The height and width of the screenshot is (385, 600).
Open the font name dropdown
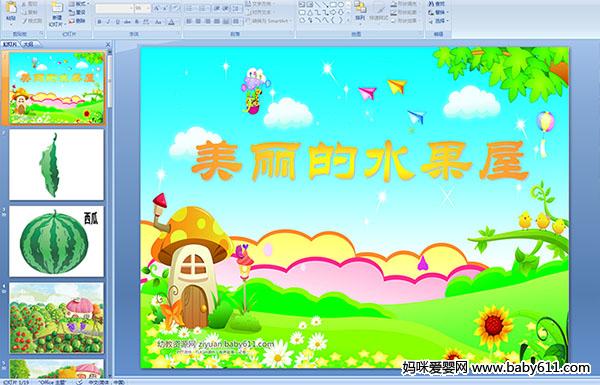pyautogui.click(x=114, y=8)
